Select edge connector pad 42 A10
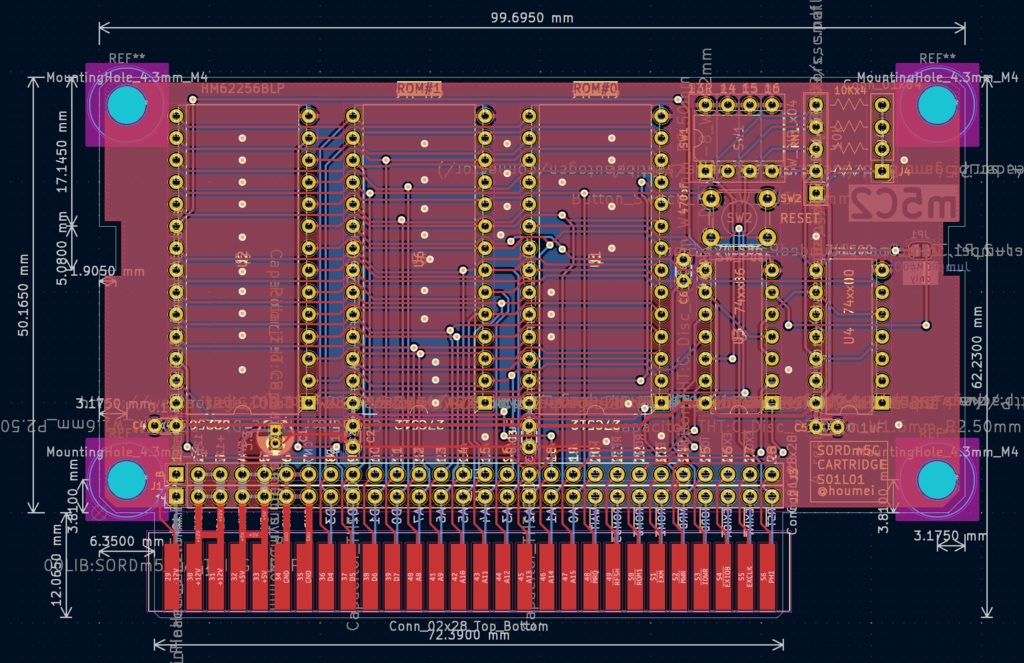The width and height of the screenshot is (1024, 663). tap(458, 577)
